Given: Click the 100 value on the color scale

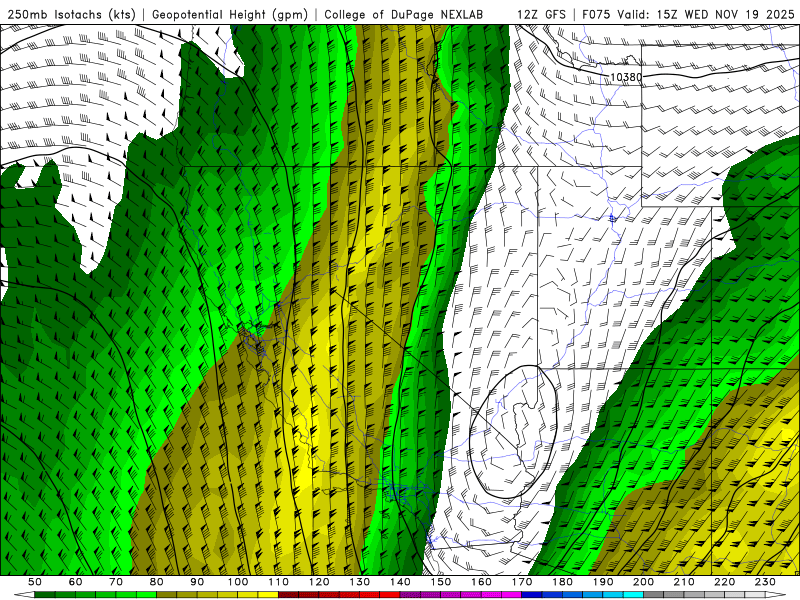Looking at the screenshot, I should pyautogui.click(x=238, y=582).
